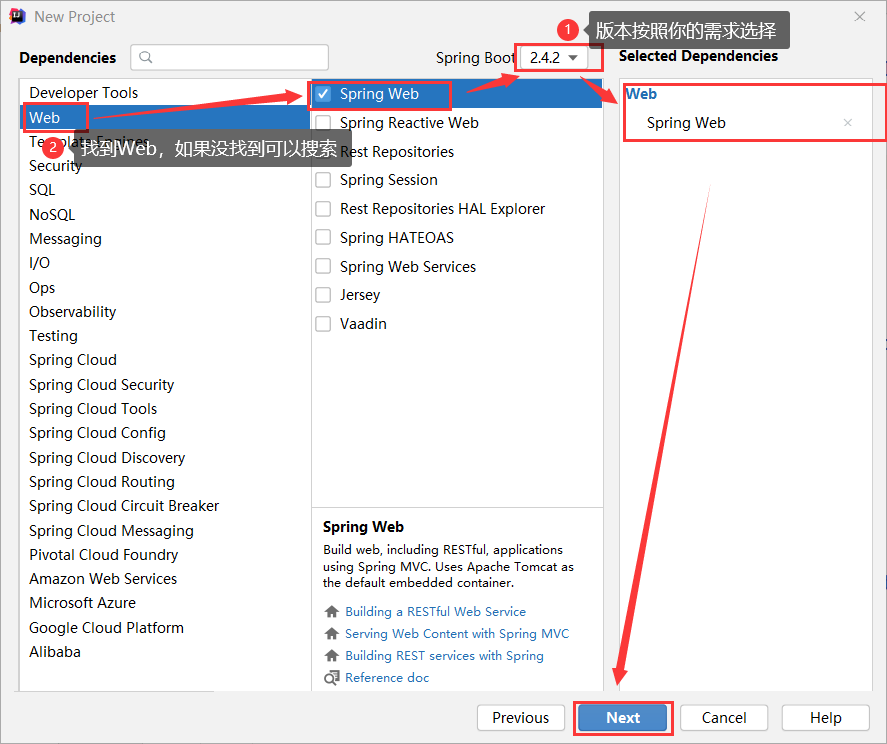Click the home icon beside Building a RESTful Web Service
The width and height of the screenshot is (887, 744).
click(x=331, y=612)
